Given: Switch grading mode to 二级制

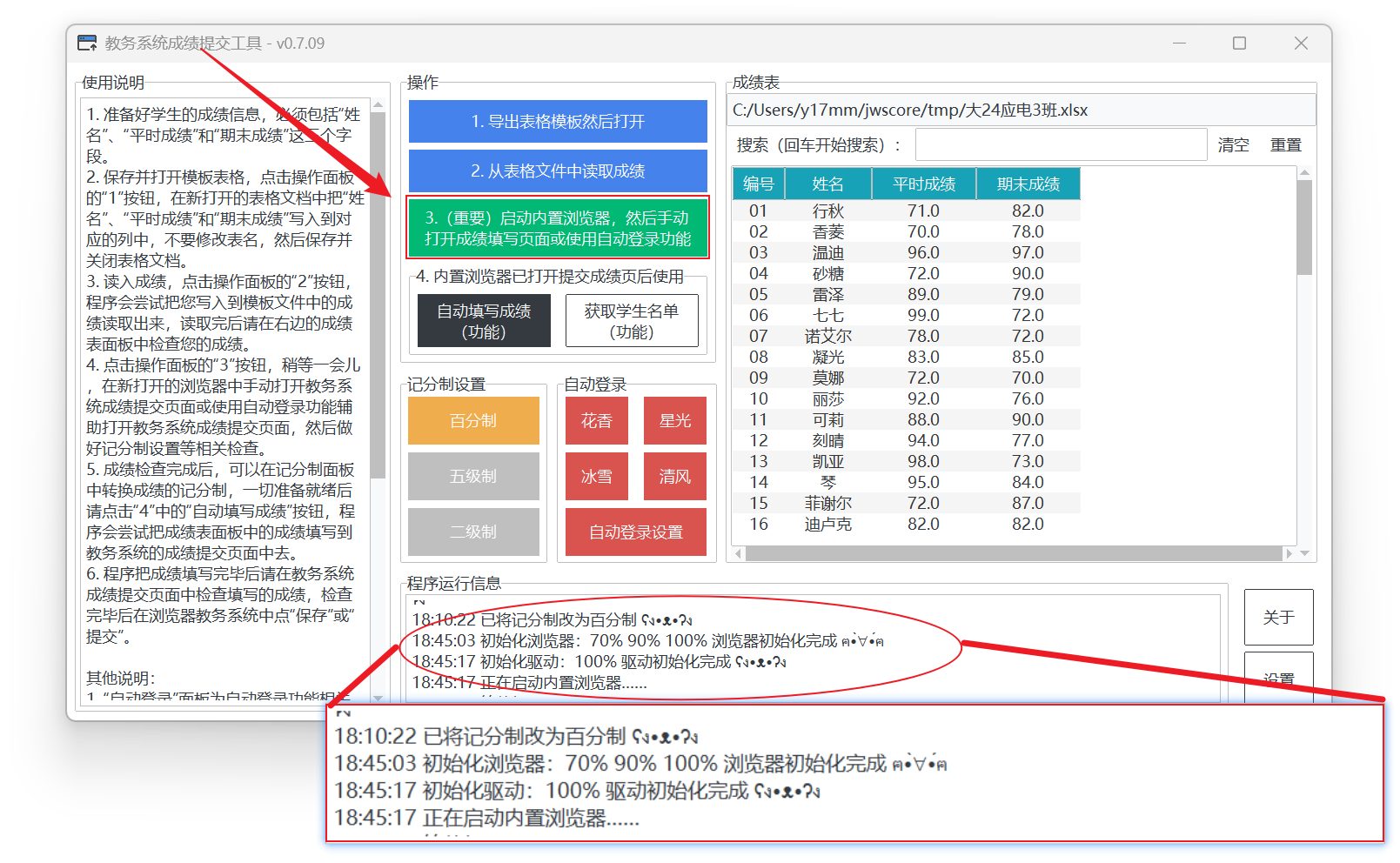Looking at the screenshot, I should coord(473,532).
